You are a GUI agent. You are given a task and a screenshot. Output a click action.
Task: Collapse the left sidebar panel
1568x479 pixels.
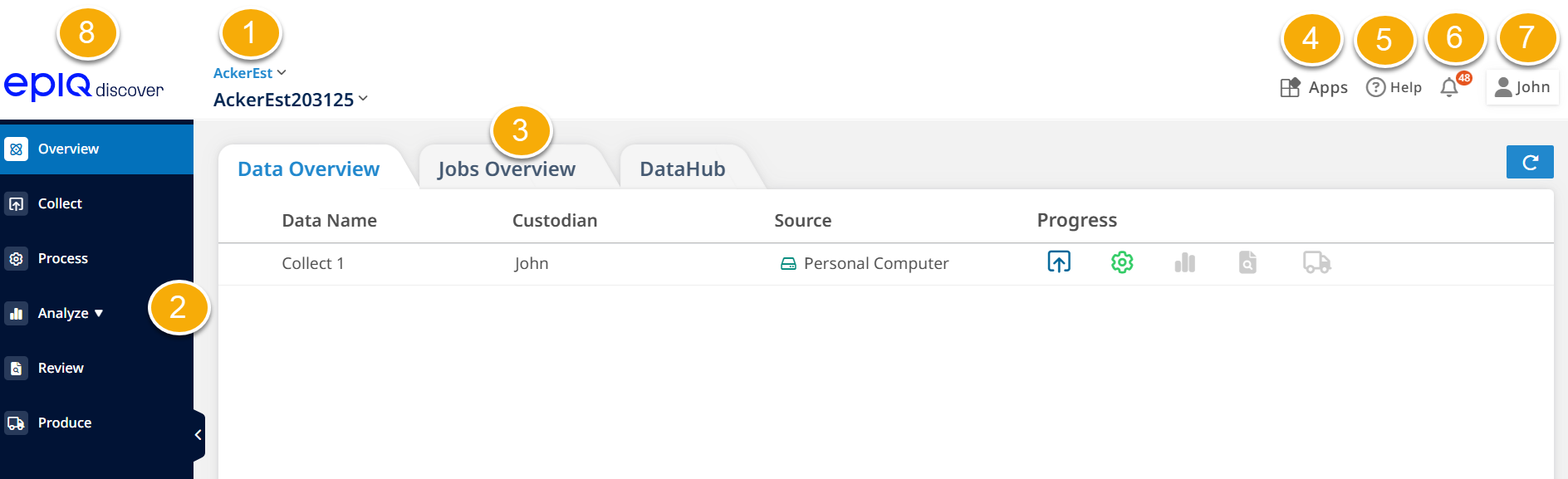(198, 434)
